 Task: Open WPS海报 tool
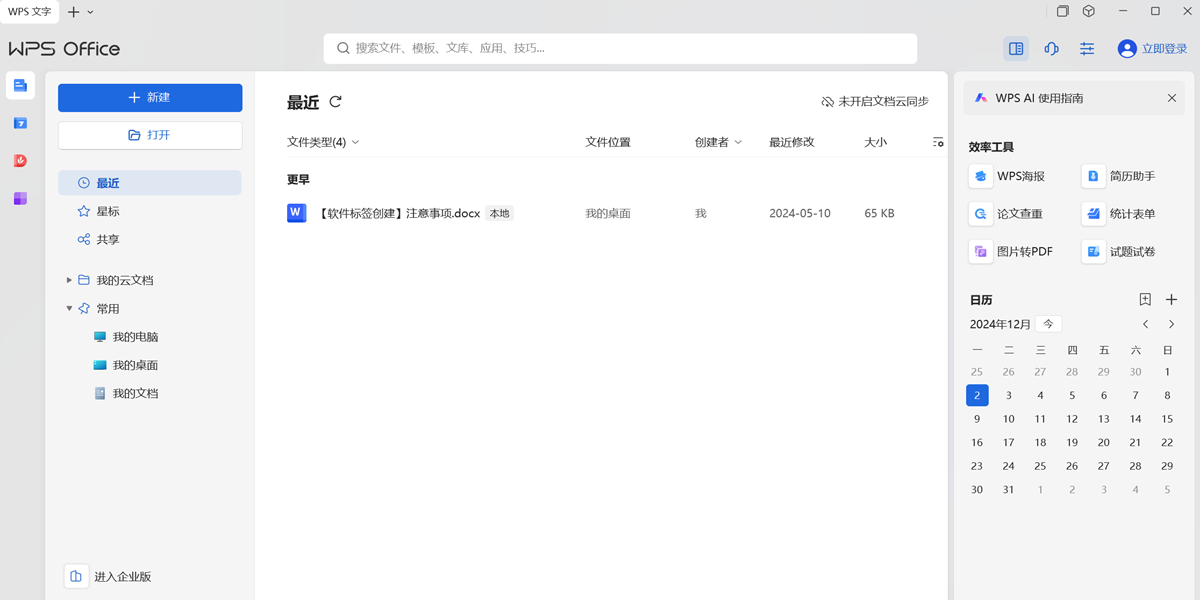click(x=1008, y=176)
